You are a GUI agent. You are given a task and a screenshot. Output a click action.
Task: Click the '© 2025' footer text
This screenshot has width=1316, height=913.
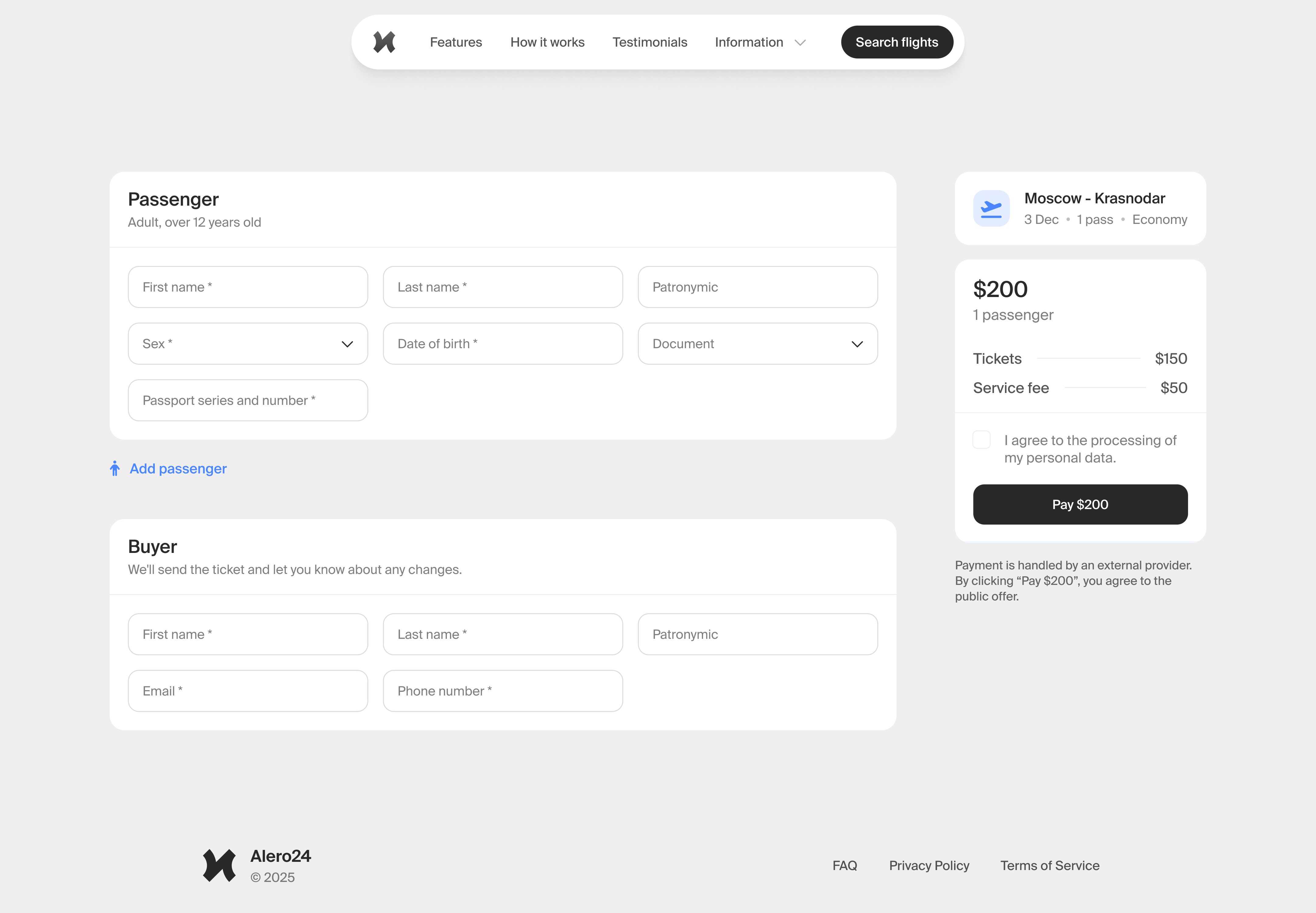coord(273,878)
